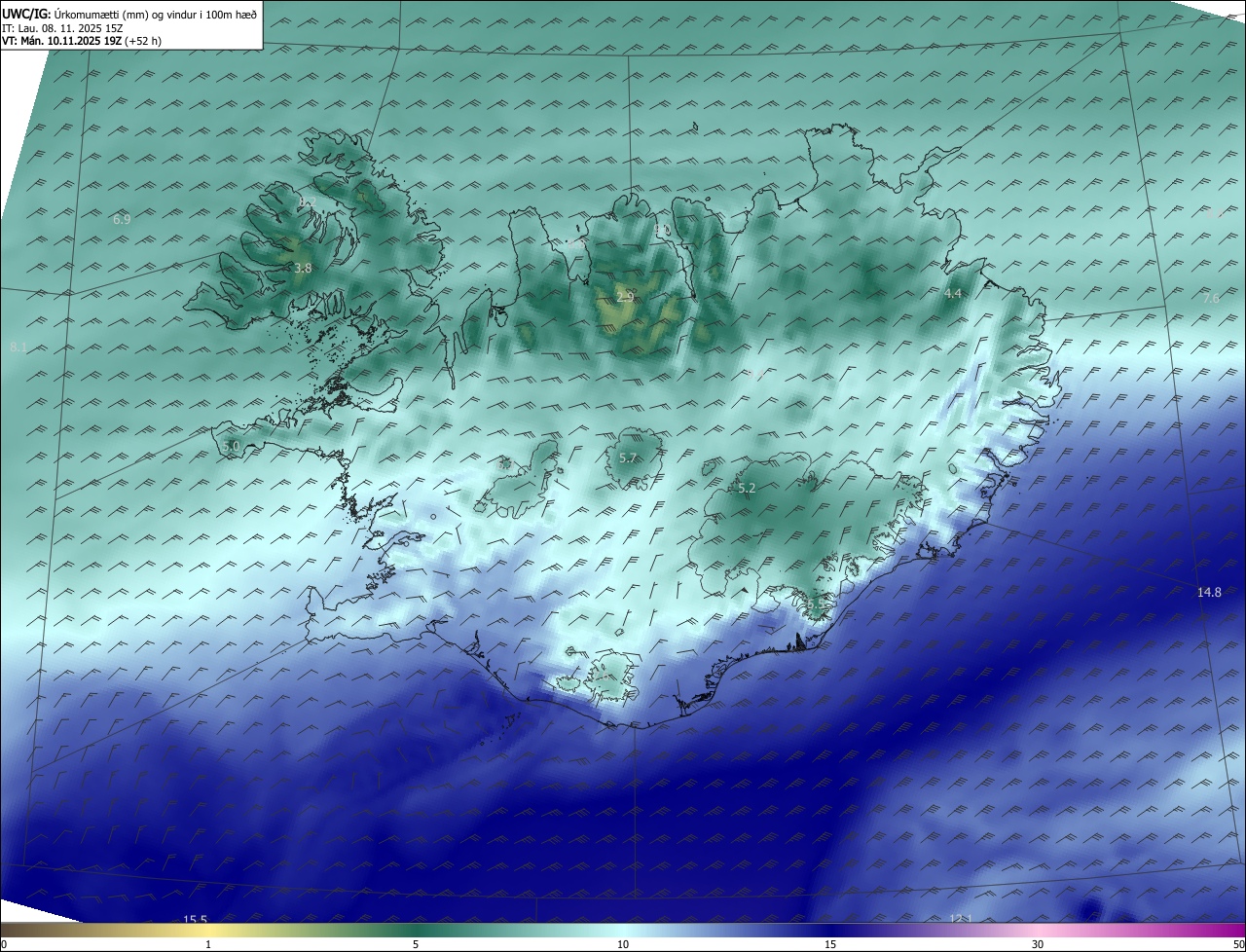Click the 10 tick on the color scale

coord(623,944)
